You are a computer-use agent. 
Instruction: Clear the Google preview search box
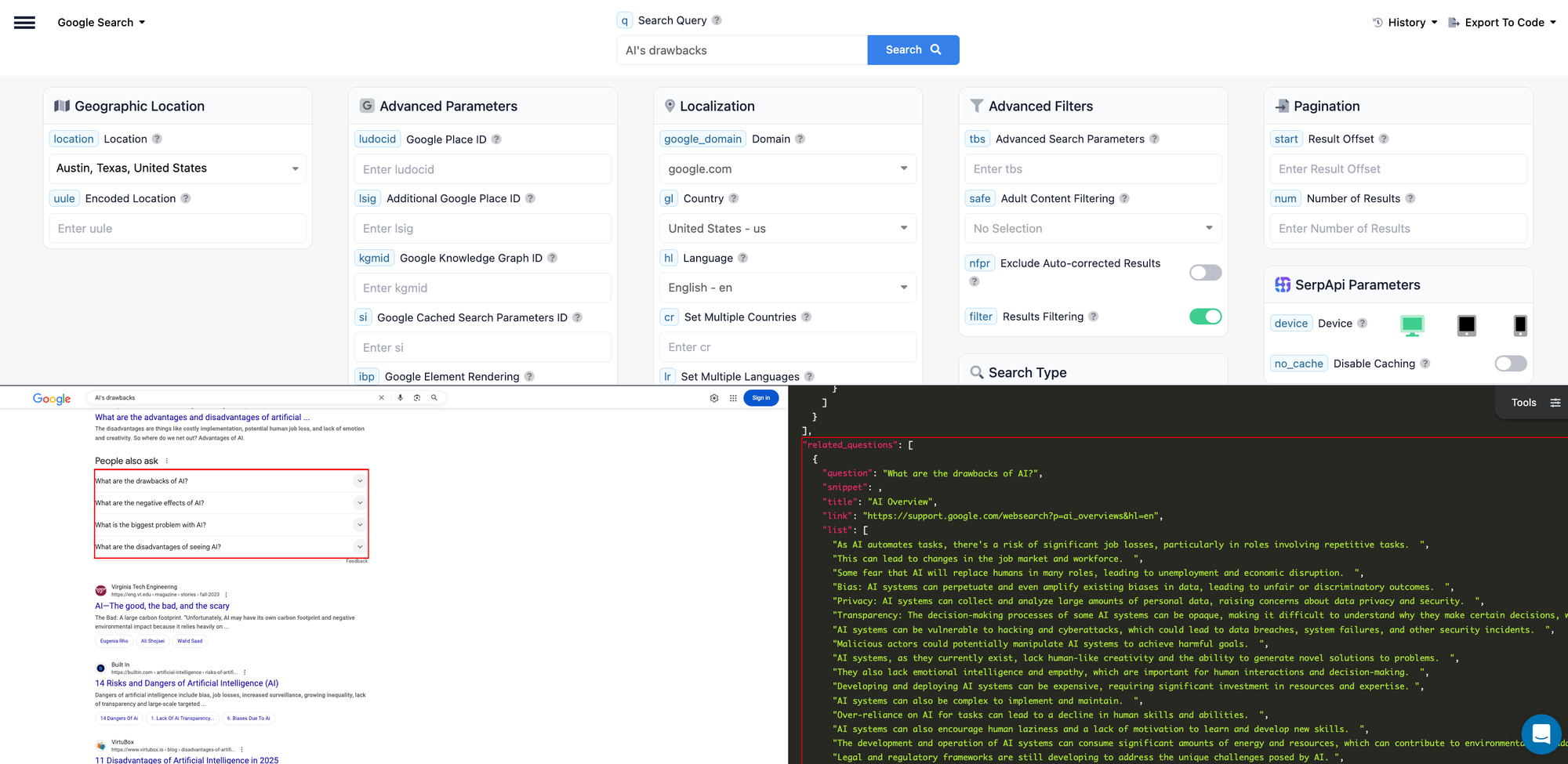(x=382, y=398)
